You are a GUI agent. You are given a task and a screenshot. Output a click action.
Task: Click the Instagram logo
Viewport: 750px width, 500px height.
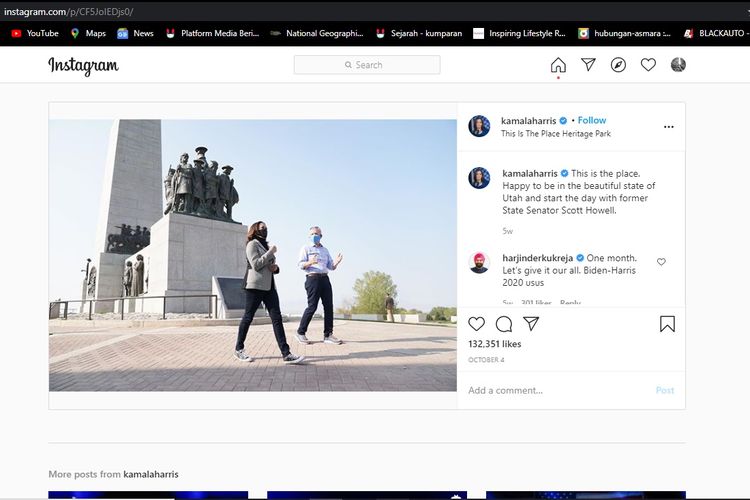(83, 66)
